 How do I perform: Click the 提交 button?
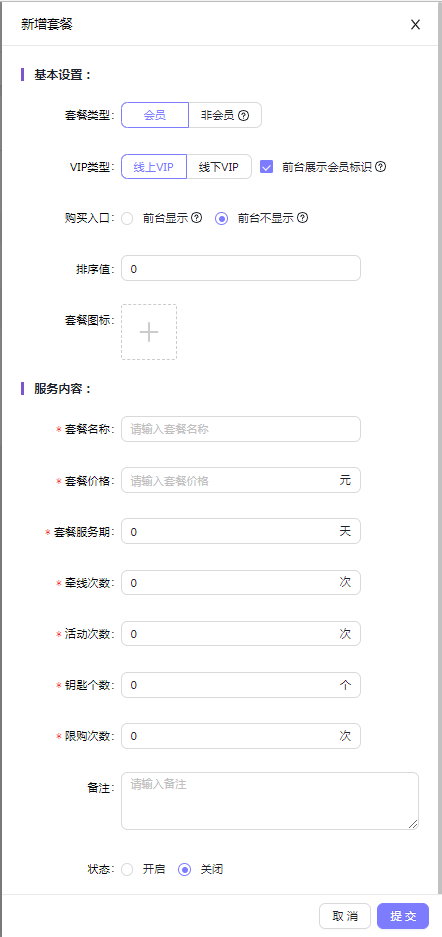pyautogui.click(x=403, y=915)
